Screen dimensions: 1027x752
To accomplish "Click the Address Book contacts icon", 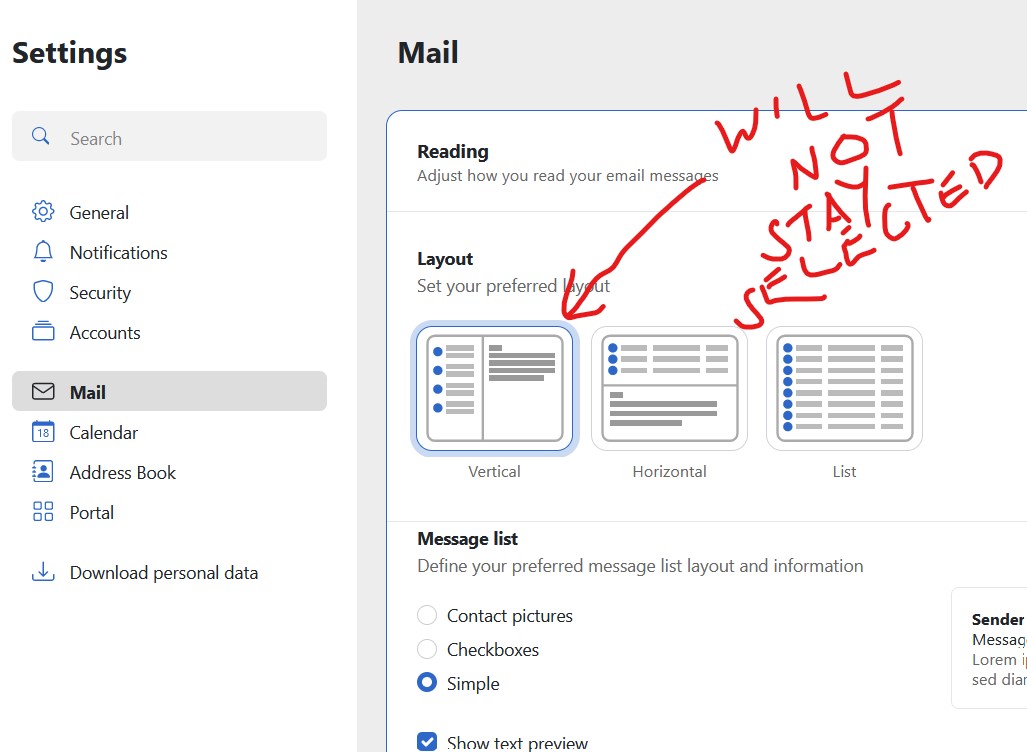I will tap(42, 472).
